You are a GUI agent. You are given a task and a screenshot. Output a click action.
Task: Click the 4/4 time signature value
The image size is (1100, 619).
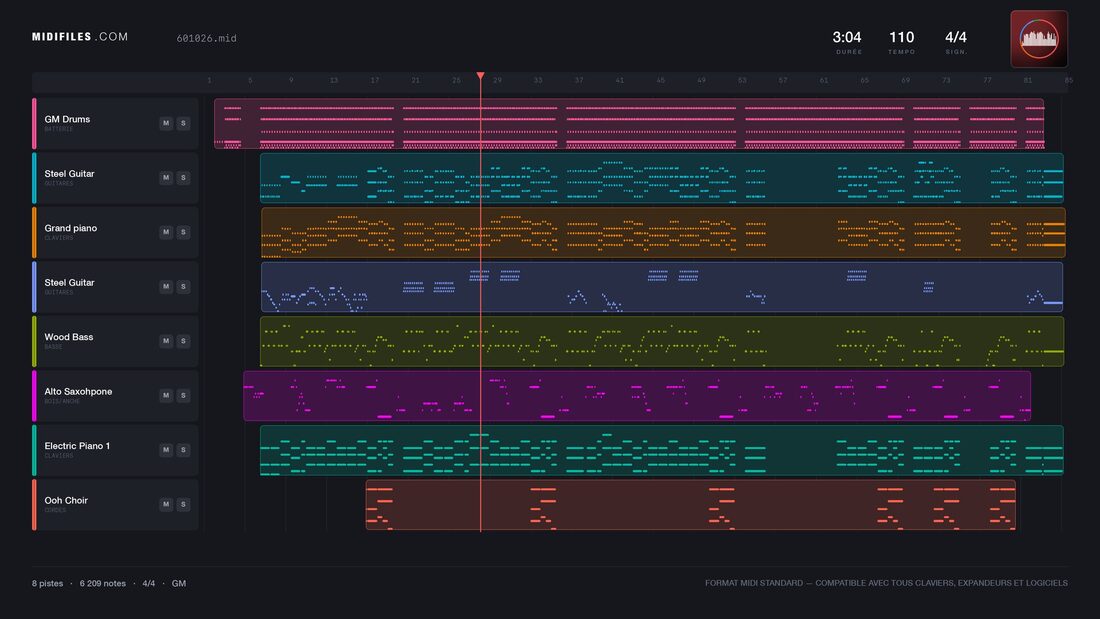[x=955, y=37]
